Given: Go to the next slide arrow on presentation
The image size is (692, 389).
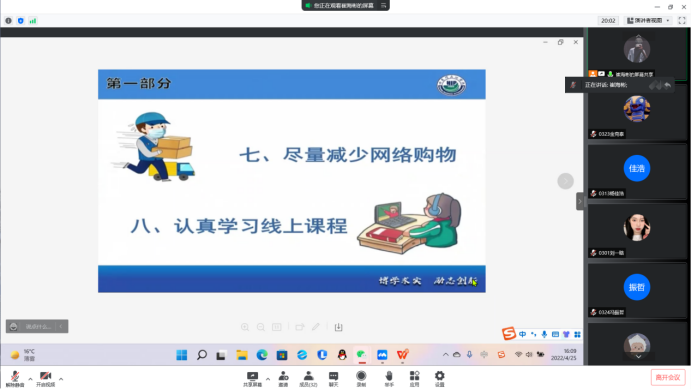Looking at the screenshot, I should (x=565, y=181).
